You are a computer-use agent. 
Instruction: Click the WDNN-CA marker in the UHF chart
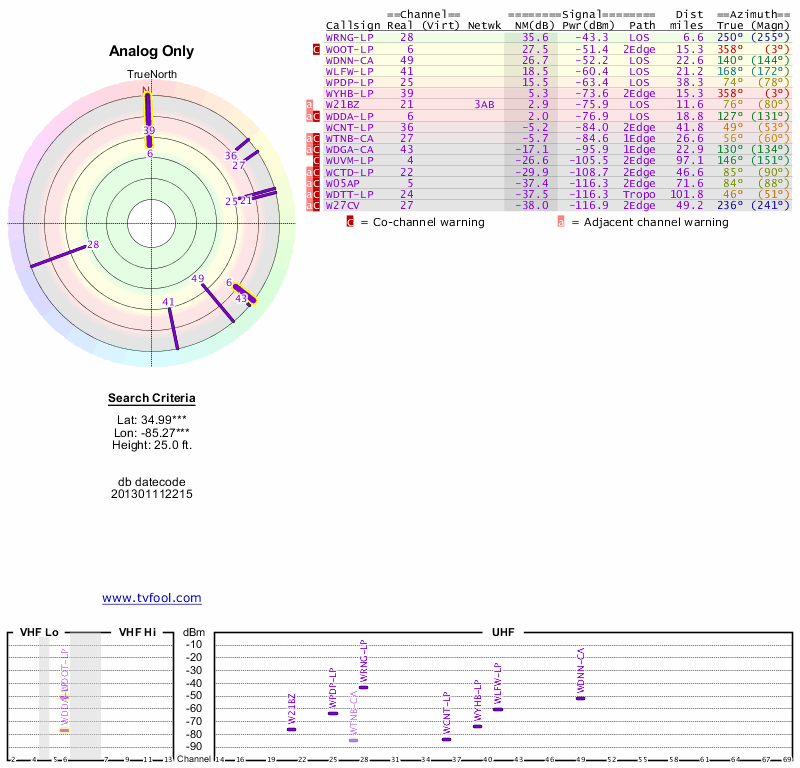580,698
